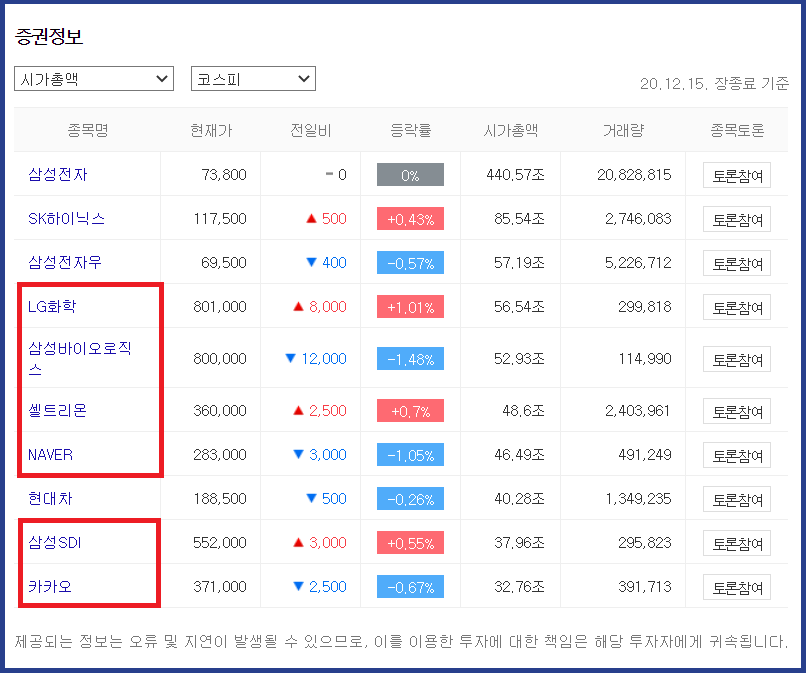Click the 전일비 column header

(310, 130)
